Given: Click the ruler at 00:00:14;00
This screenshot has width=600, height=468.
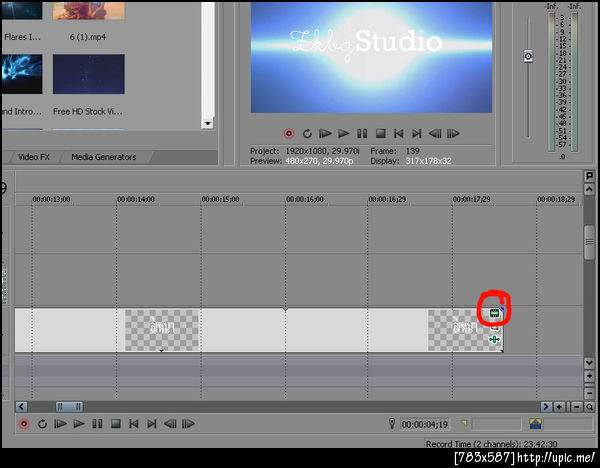Looking at the screenshot, I should (x=135, y=199).
